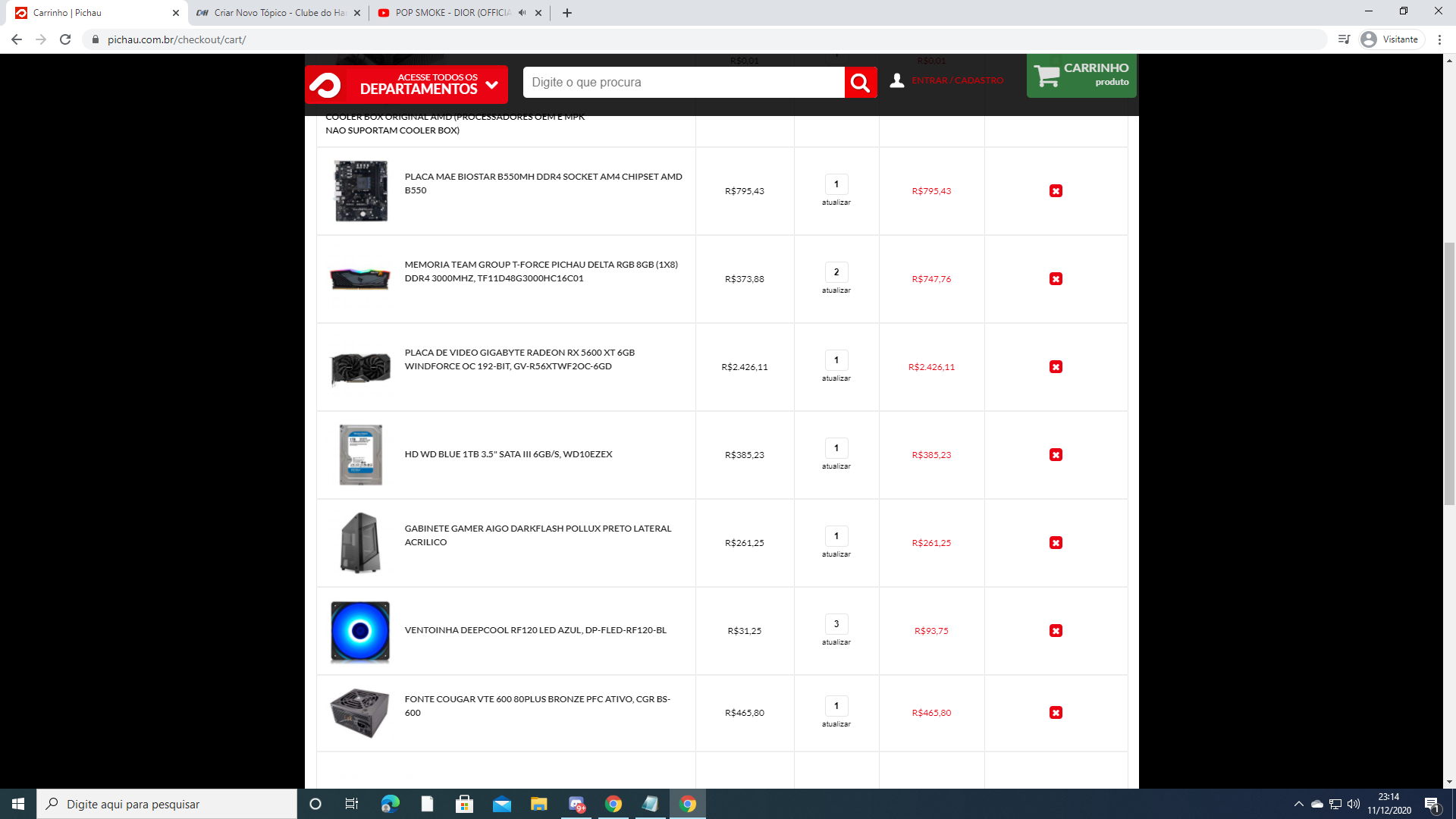Open the Placa Mae Biostar B550MH product name
The width and height of the screenshot is (1456, 819).
pos(543,184)
